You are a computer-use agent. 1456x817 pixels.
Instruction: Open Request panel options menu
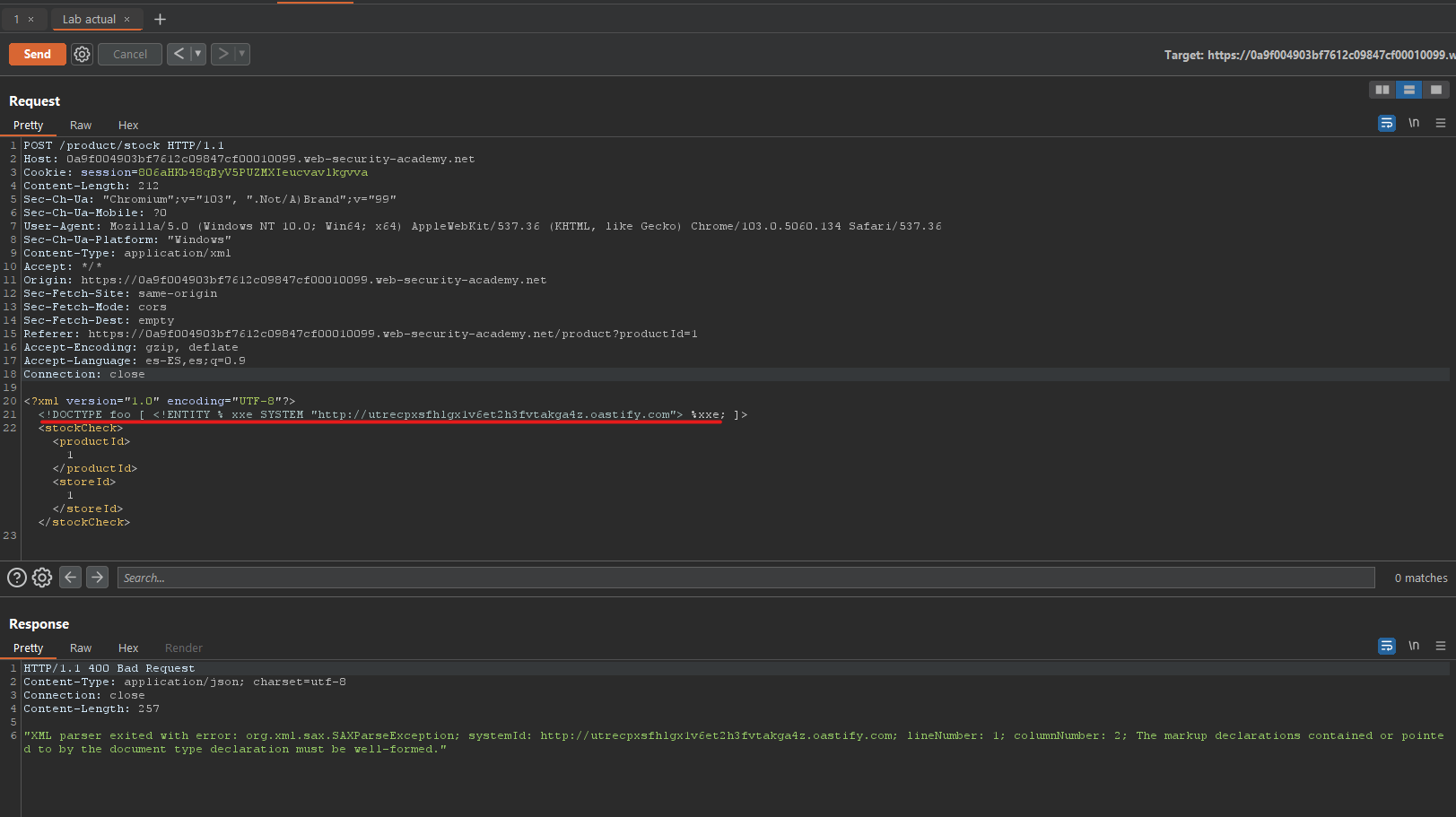(x=1441, y=123)
